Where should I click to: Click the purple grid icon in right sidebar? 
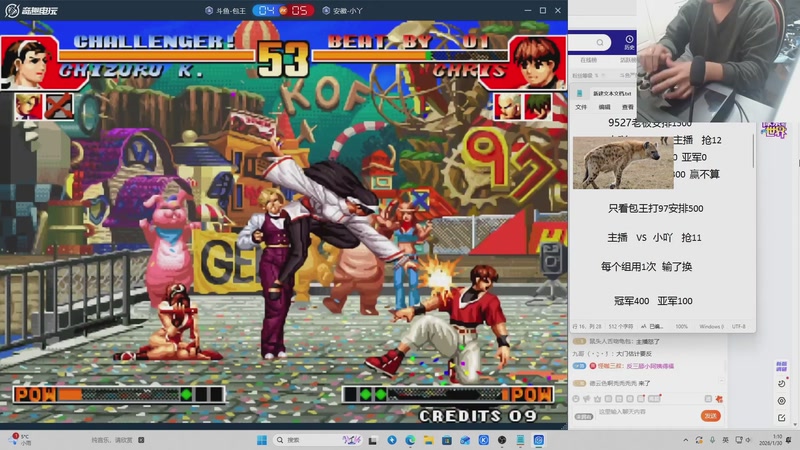781,366
